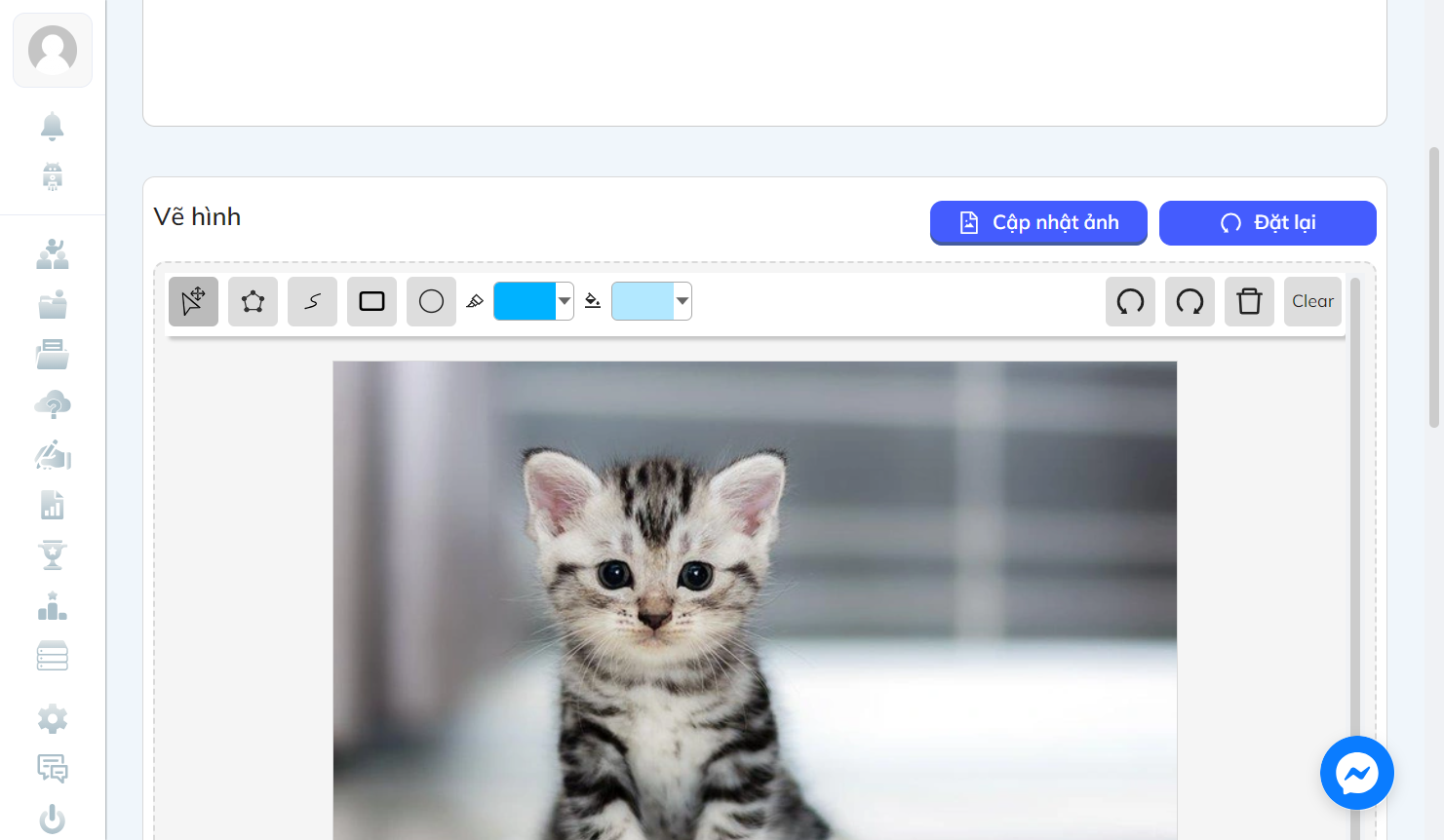Click the light blue fill color swatch

pos(643,301)
